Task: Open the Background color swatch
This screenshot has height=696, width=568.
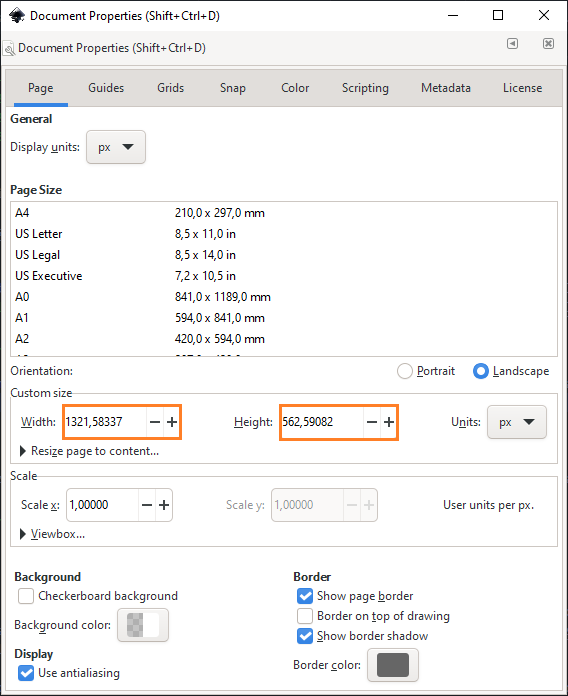Action: [143, 625]
